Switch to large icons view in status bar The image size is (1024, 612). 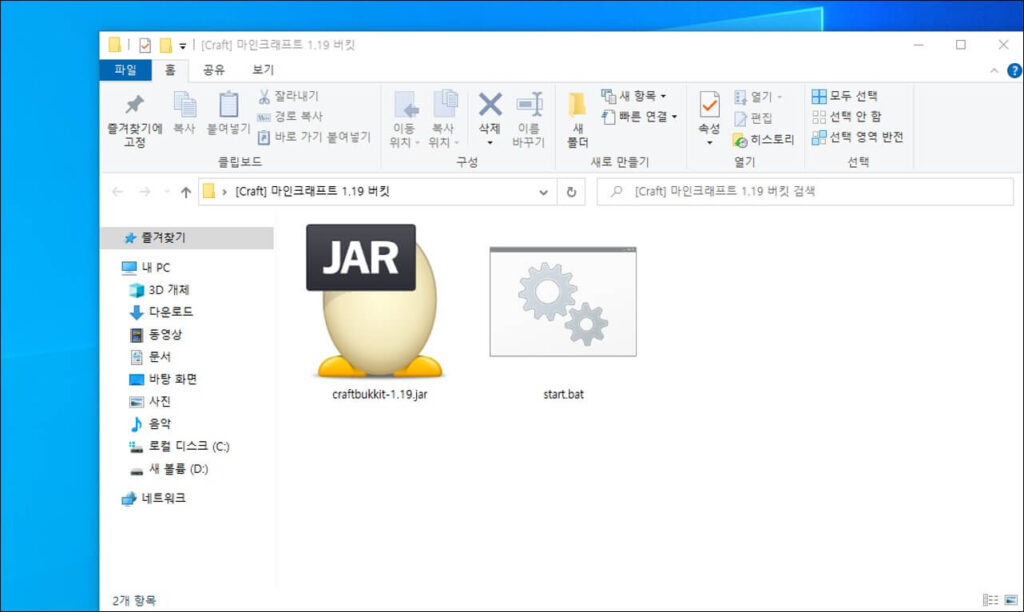pyautogui.click(x=1011, y=600)
